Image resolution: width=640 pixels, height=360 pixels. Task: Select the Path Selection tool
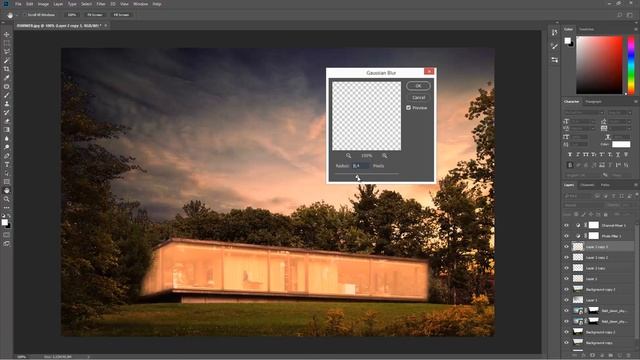click(x=7, y=173)
